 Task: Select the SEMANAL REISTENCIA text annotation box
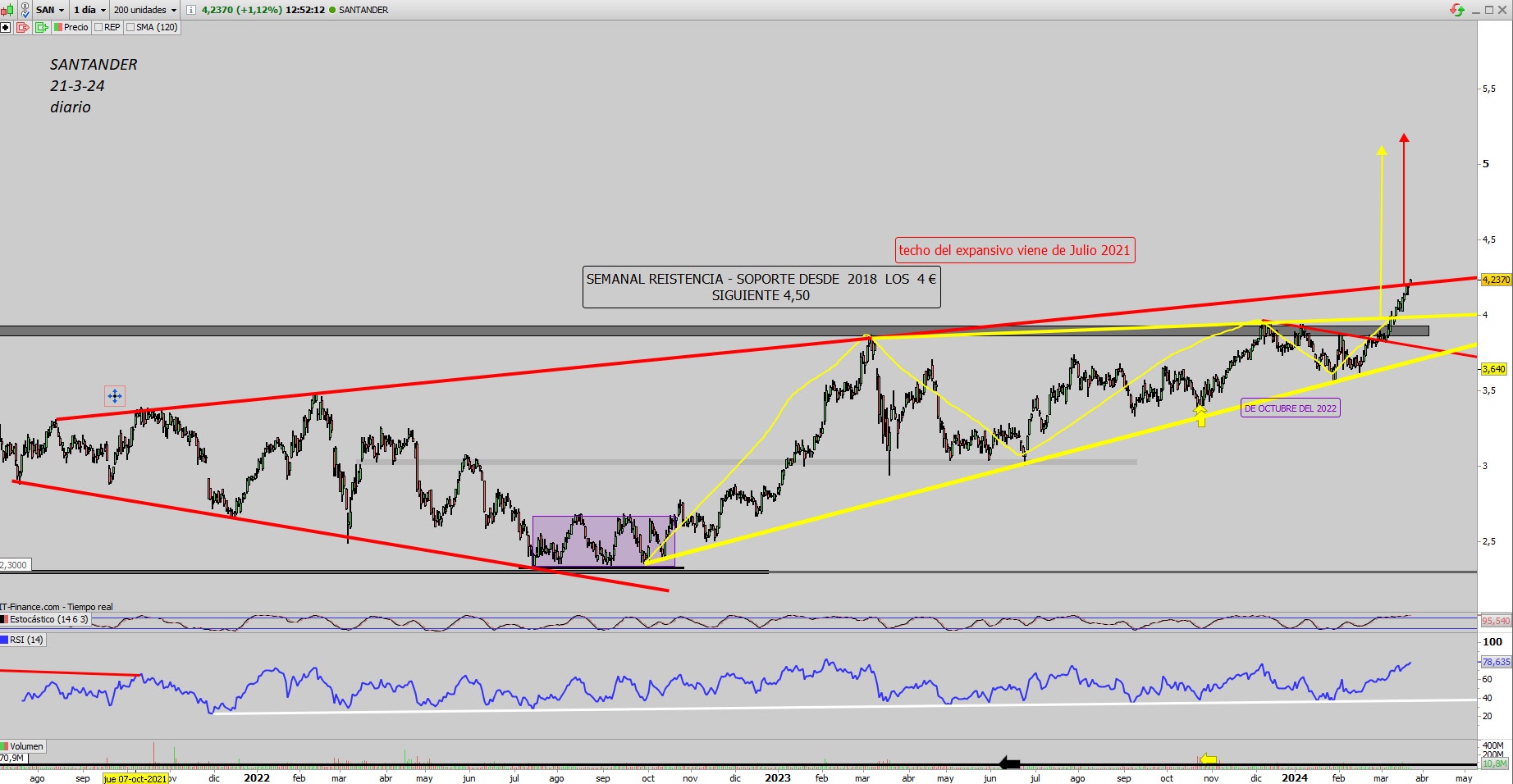[761, 287]
